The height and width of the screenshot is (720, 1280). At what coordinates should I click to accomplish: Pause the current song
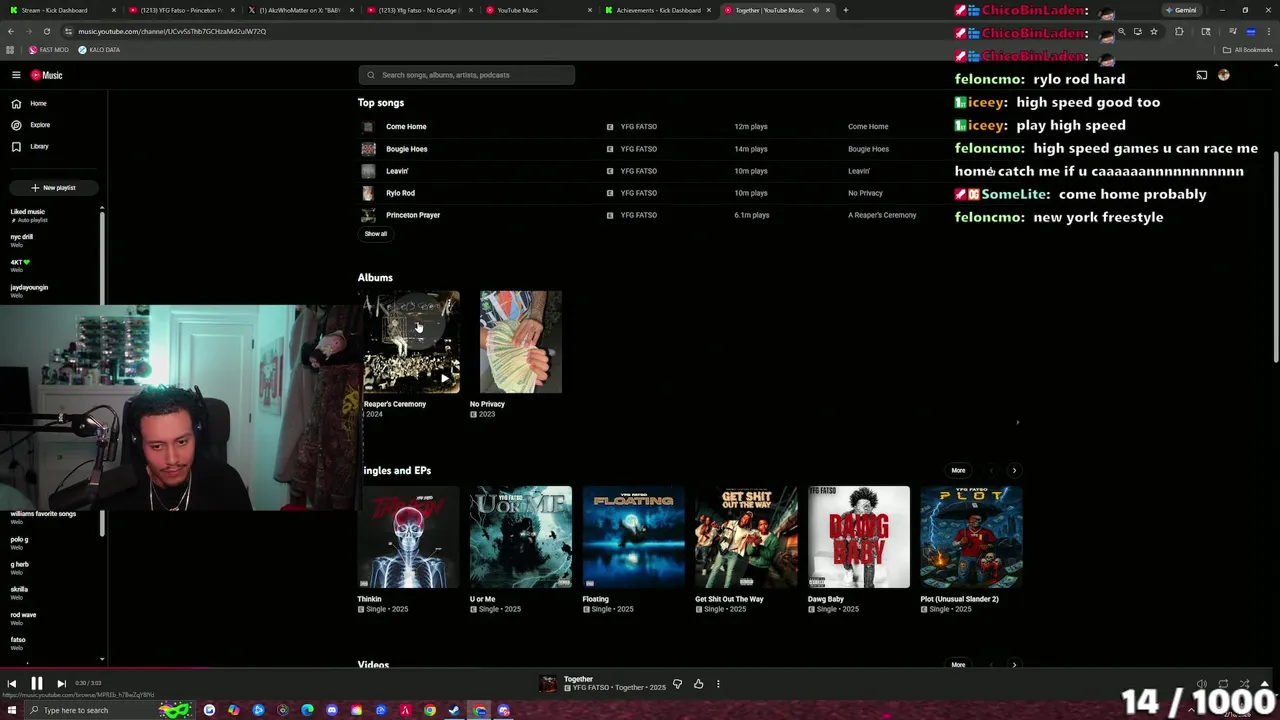36,684
